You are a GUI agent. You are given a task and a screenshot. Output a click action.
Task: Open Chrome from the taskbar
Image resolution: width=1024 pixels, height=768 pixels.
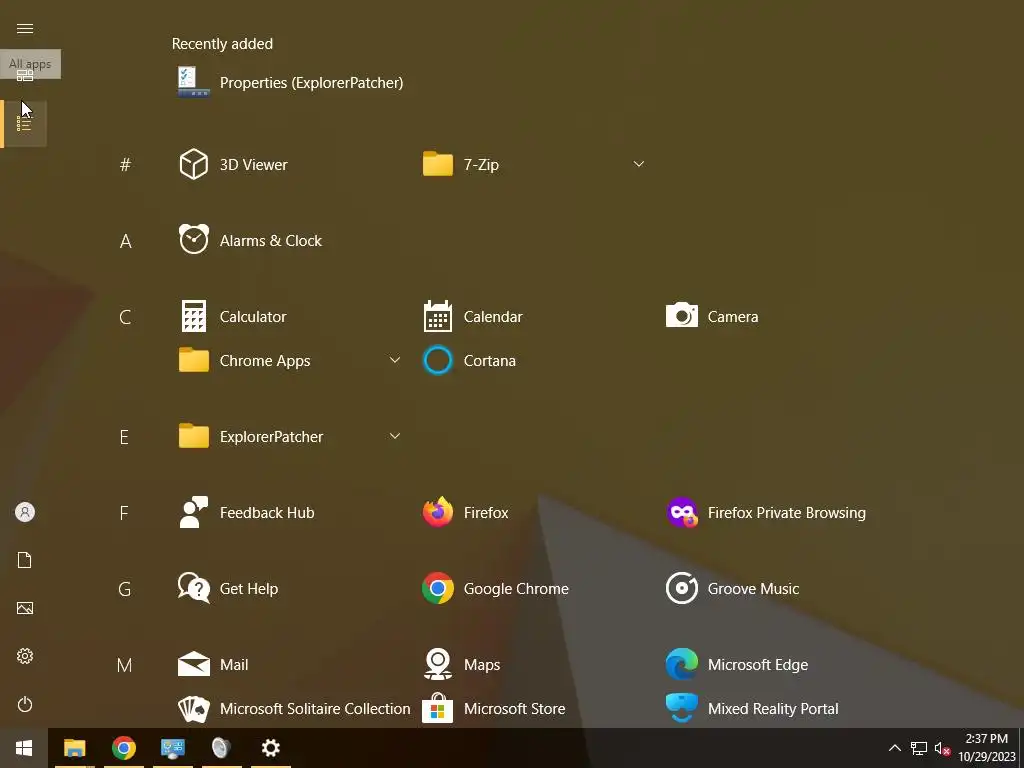pos(123,748)
